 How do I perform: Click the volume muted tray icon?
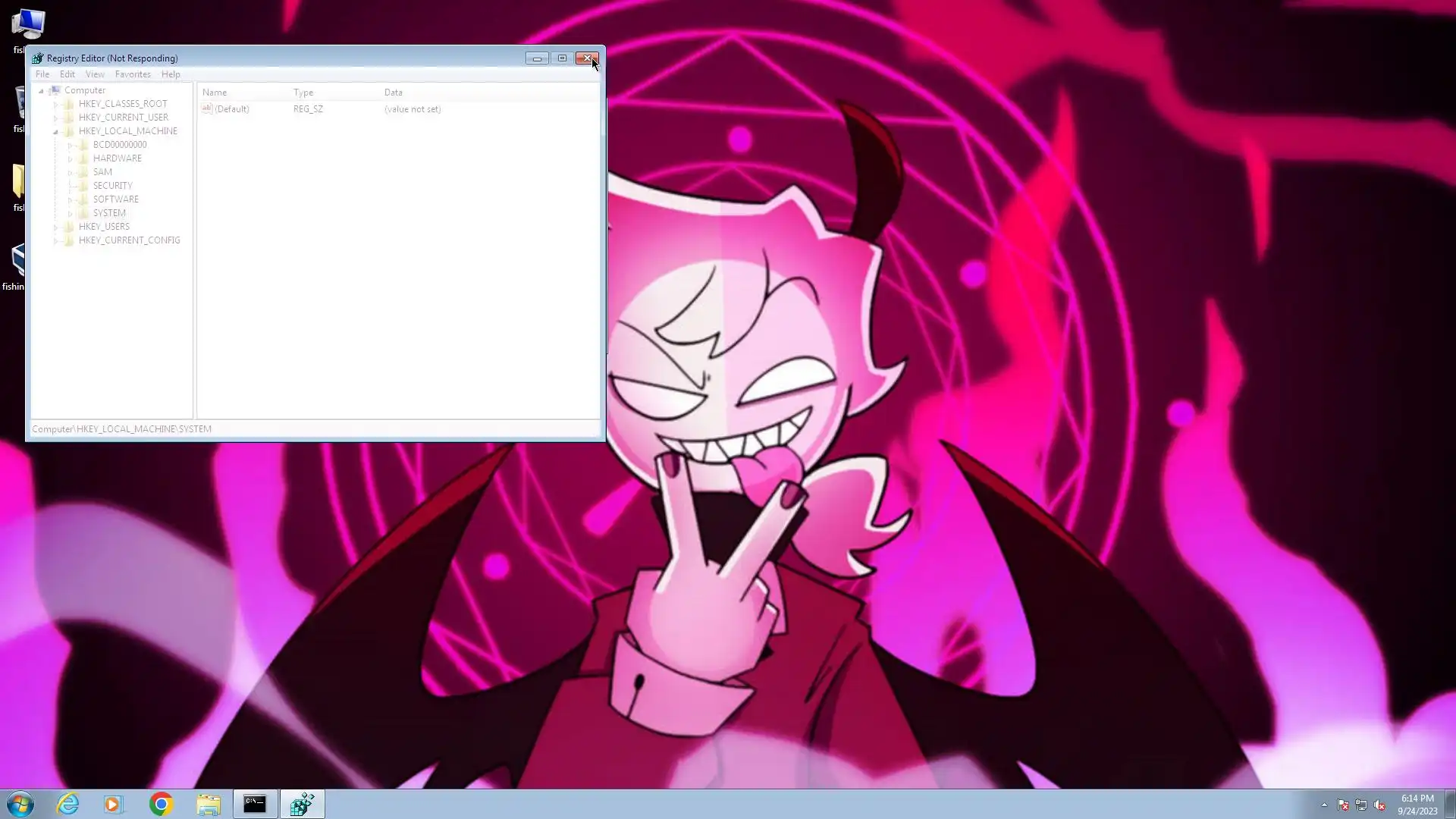tap(1379, 805)
